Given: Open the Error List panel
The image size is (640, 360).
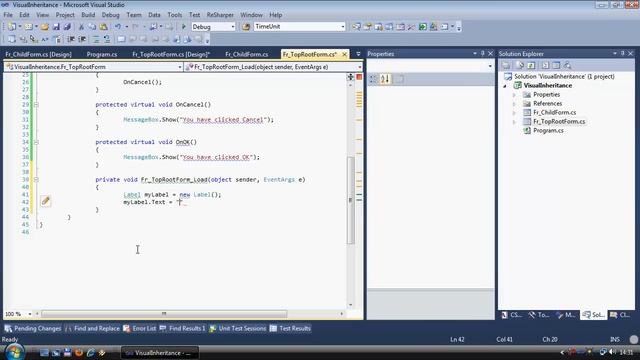Looking at the screenshot, I should 140,329.
